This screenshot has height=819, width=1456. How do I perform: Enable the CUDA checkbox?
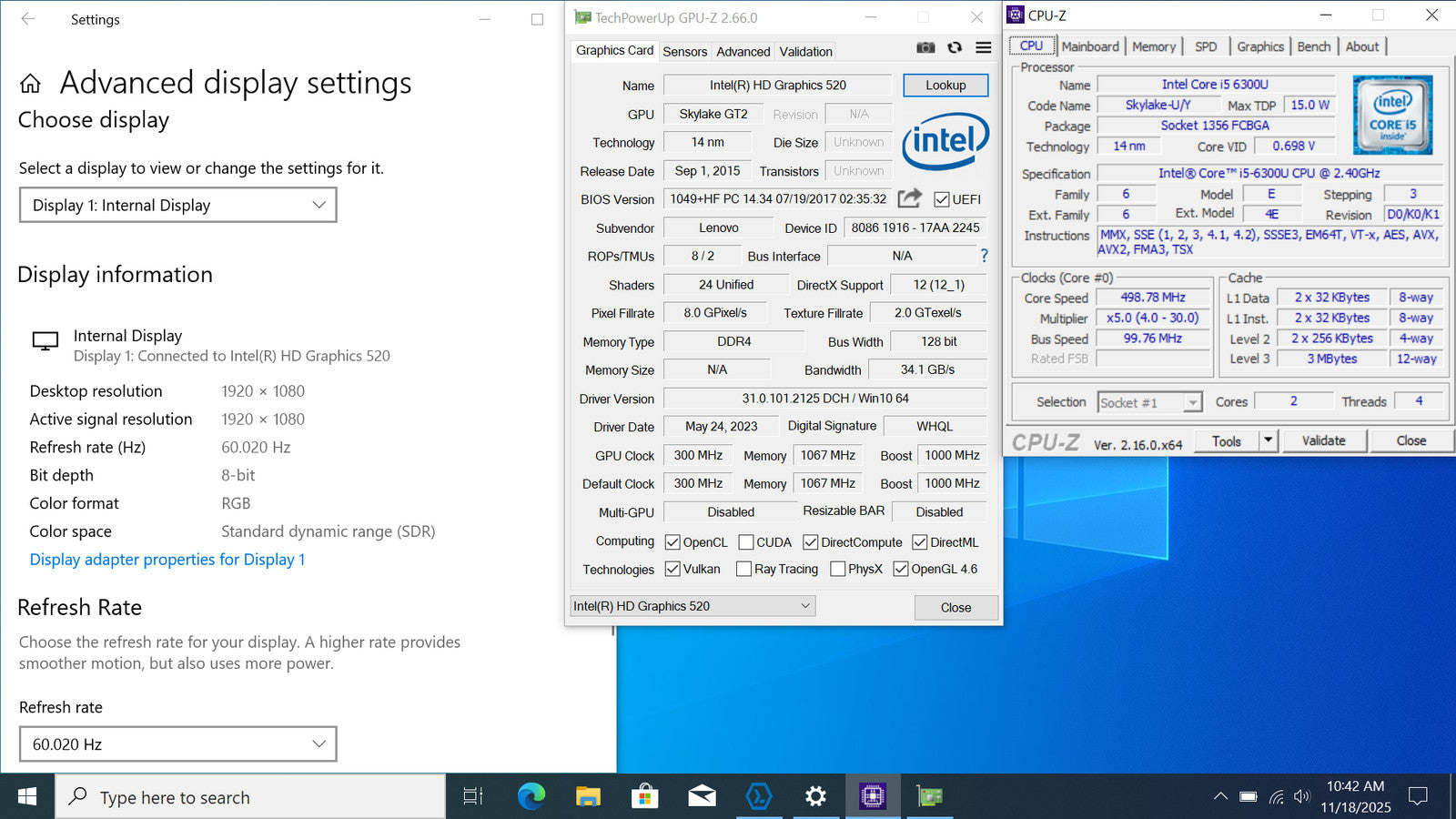(x=746, y=542)
